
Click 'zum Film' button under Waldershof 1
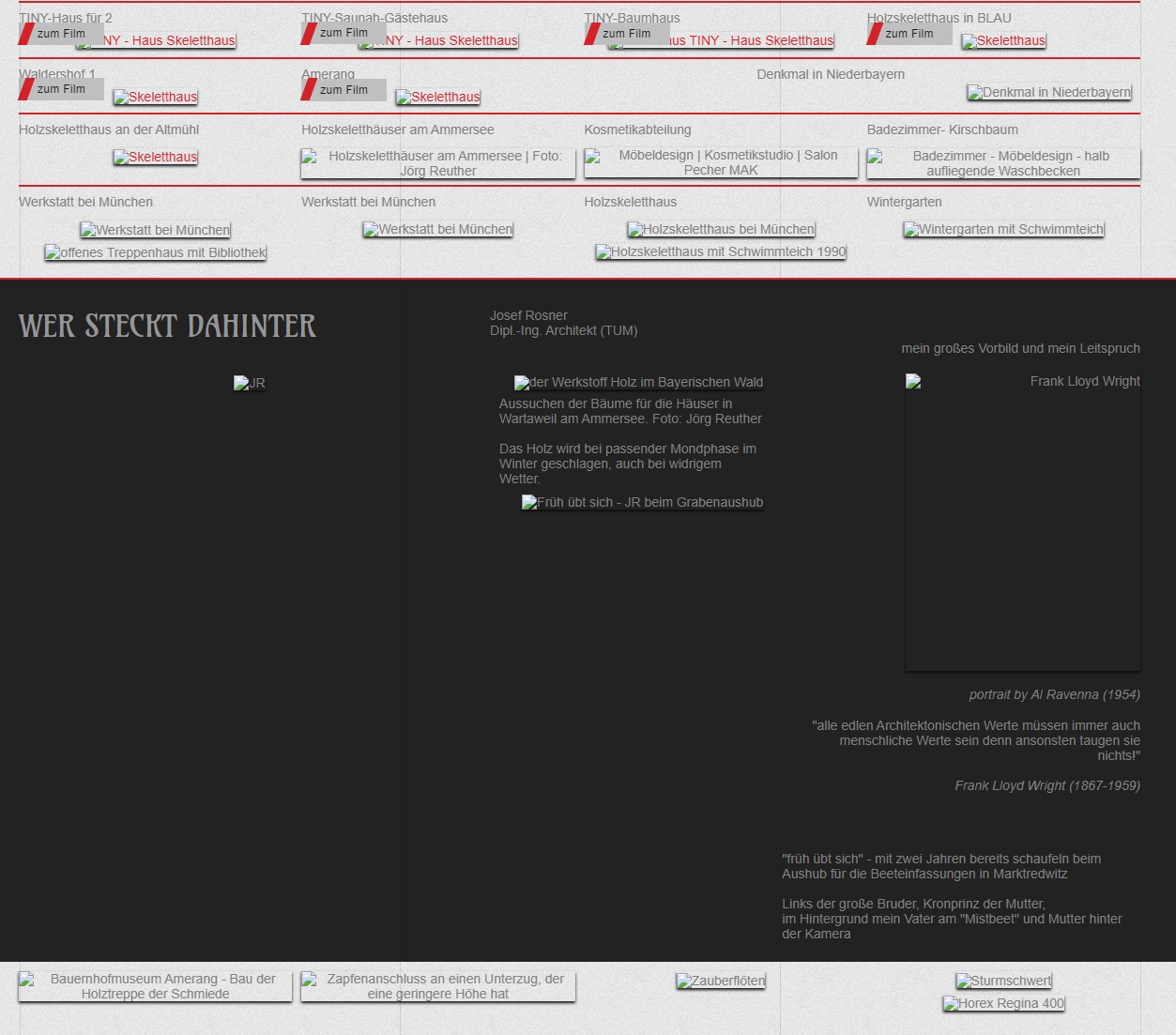[61, 89]
